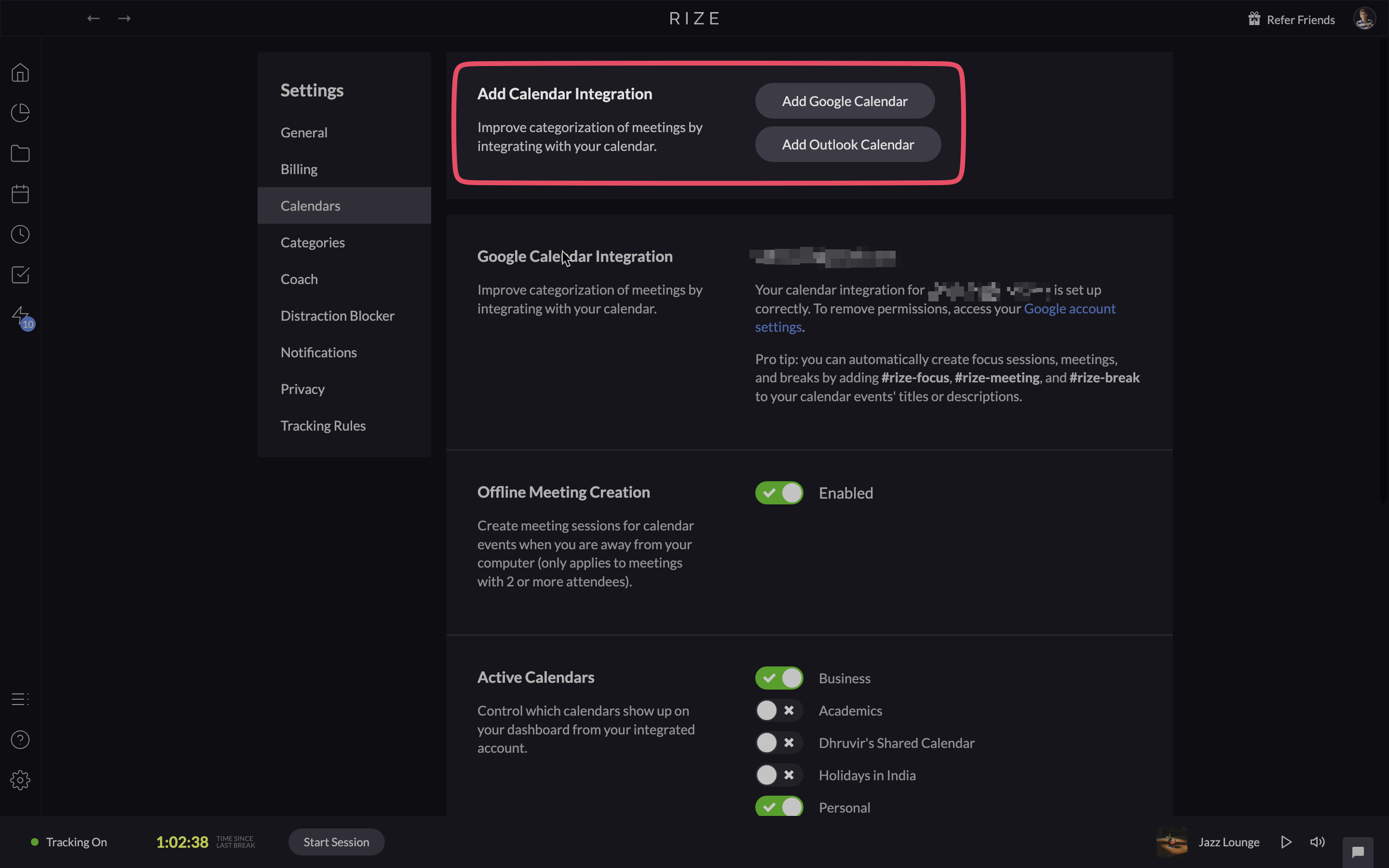Click Add Outlook Calendar button
This screenshot has width=1389, height=868.
point(848,144)
